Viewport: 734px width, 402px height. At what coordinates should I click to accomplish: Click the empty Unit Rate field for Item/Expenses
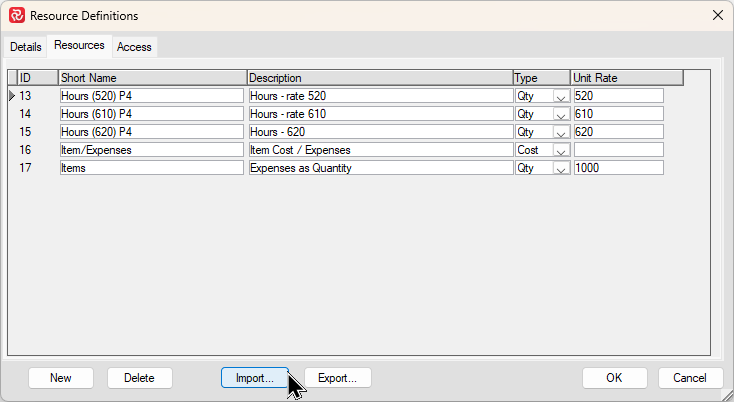pos(618,150)
